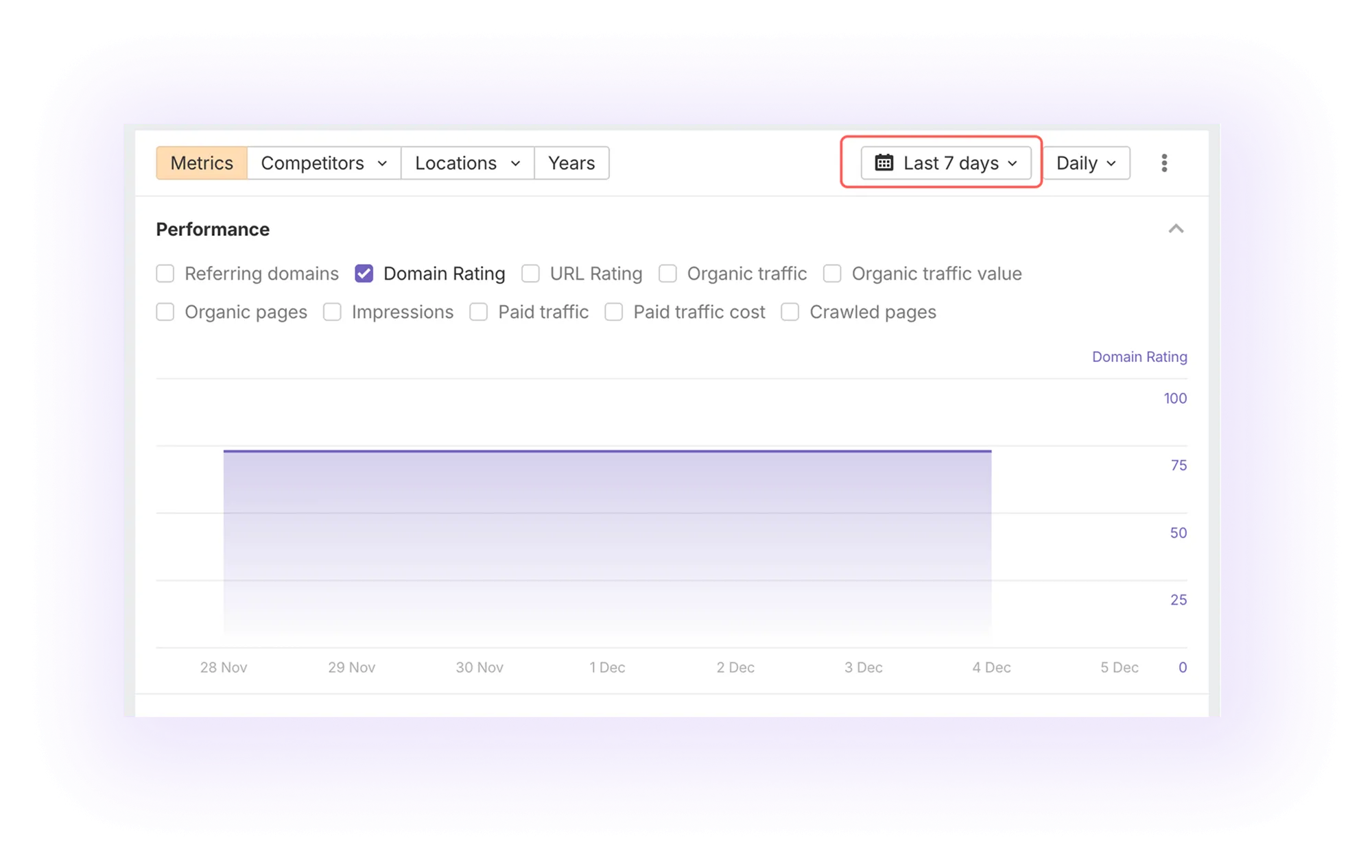Toggle the Organic traffic metric on
This screenshot has height=868, width=1372.
pos(667,274)
